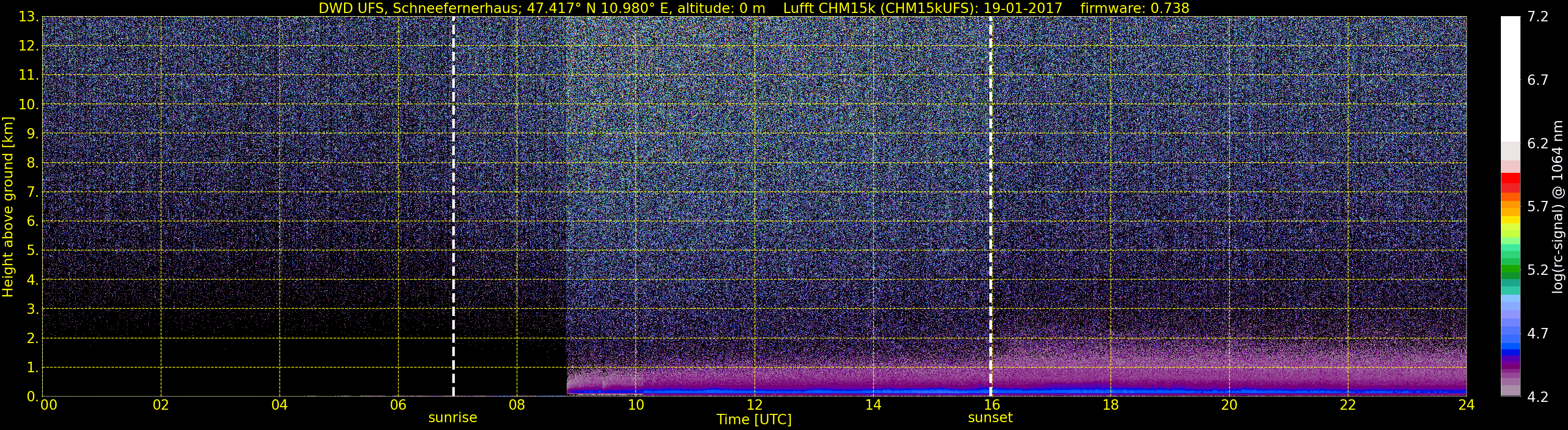Click the "12" tick label on the time axis
The height and width of the screenshot is (430, 1568).
click(754, 406)
